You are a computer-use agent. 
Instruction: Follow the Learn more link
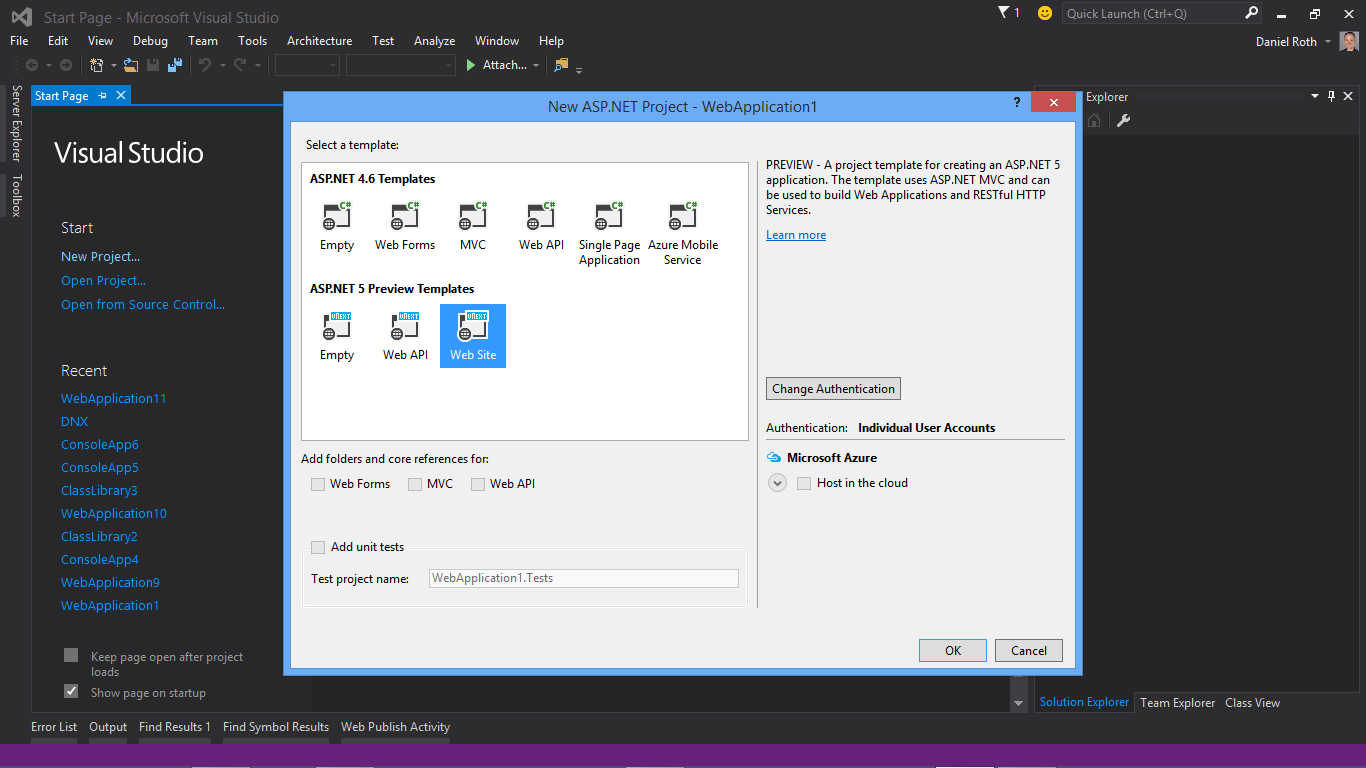pyautogui.click(x=796, y=235)
